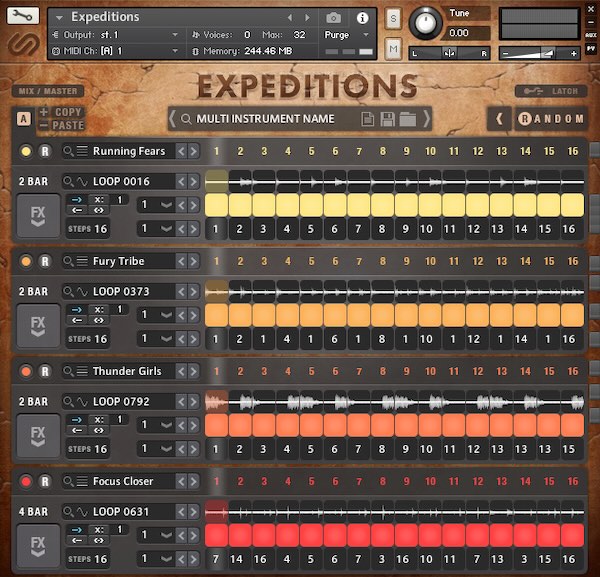Select pattern slot A

[x=24, y=119]
